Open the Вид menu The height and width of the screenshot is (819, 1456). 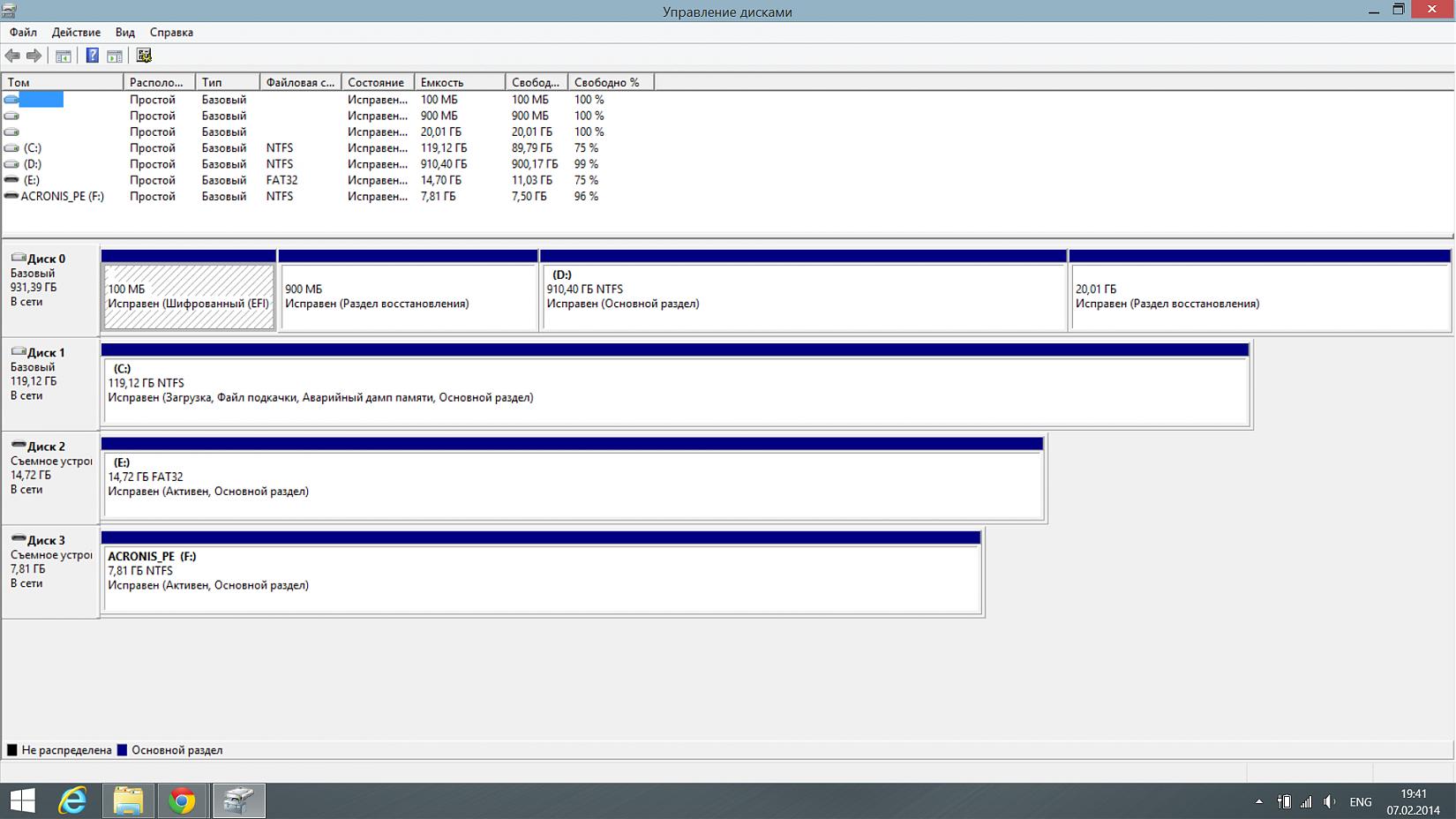(125, 33)
